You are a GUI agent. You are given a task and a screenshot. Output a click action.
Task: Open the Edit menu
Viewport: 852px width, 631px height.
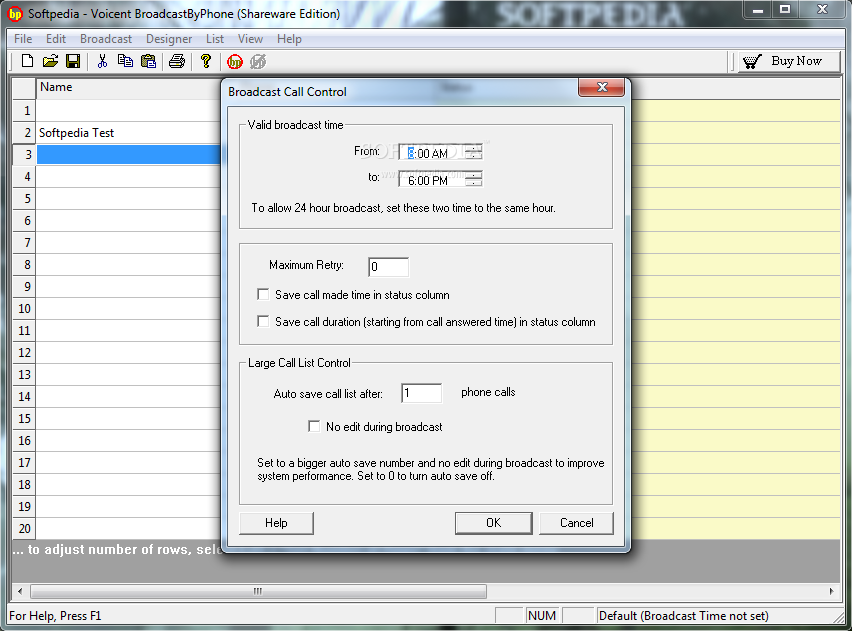point(56,39)
